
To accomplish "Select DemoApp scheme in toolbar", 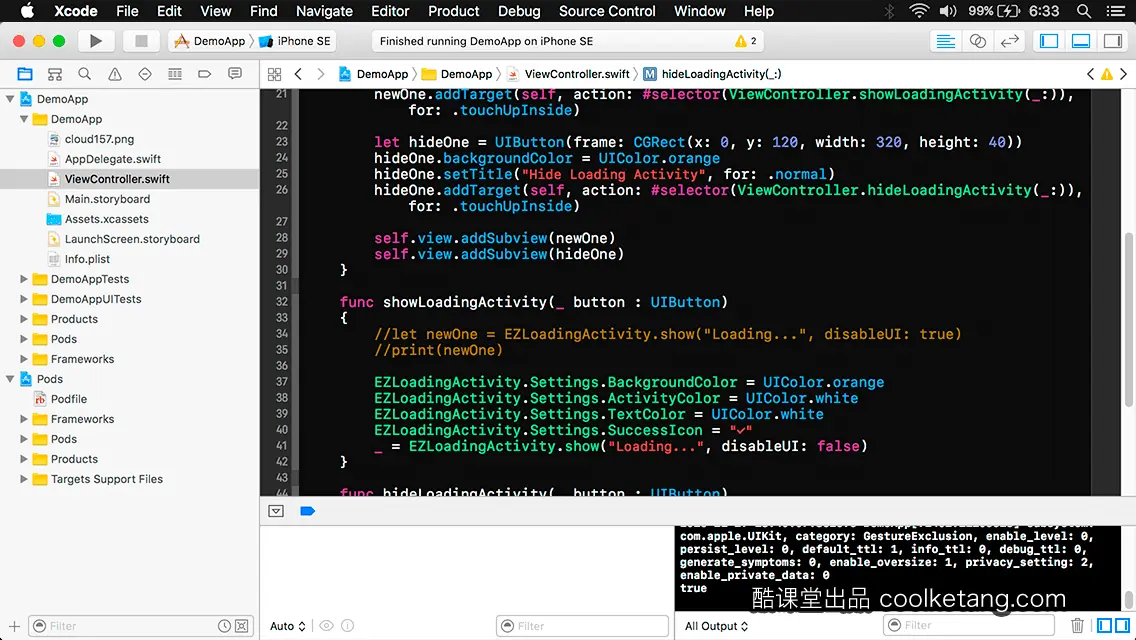I will coord(210,41).
